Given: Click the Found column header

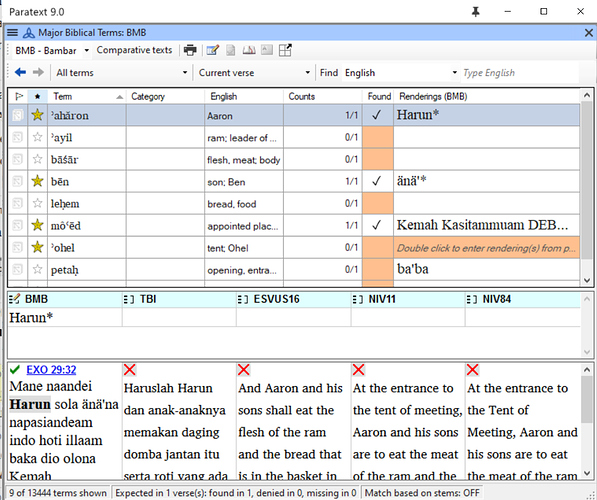Looking at the screenshot, I should click(x=379, y=97).
